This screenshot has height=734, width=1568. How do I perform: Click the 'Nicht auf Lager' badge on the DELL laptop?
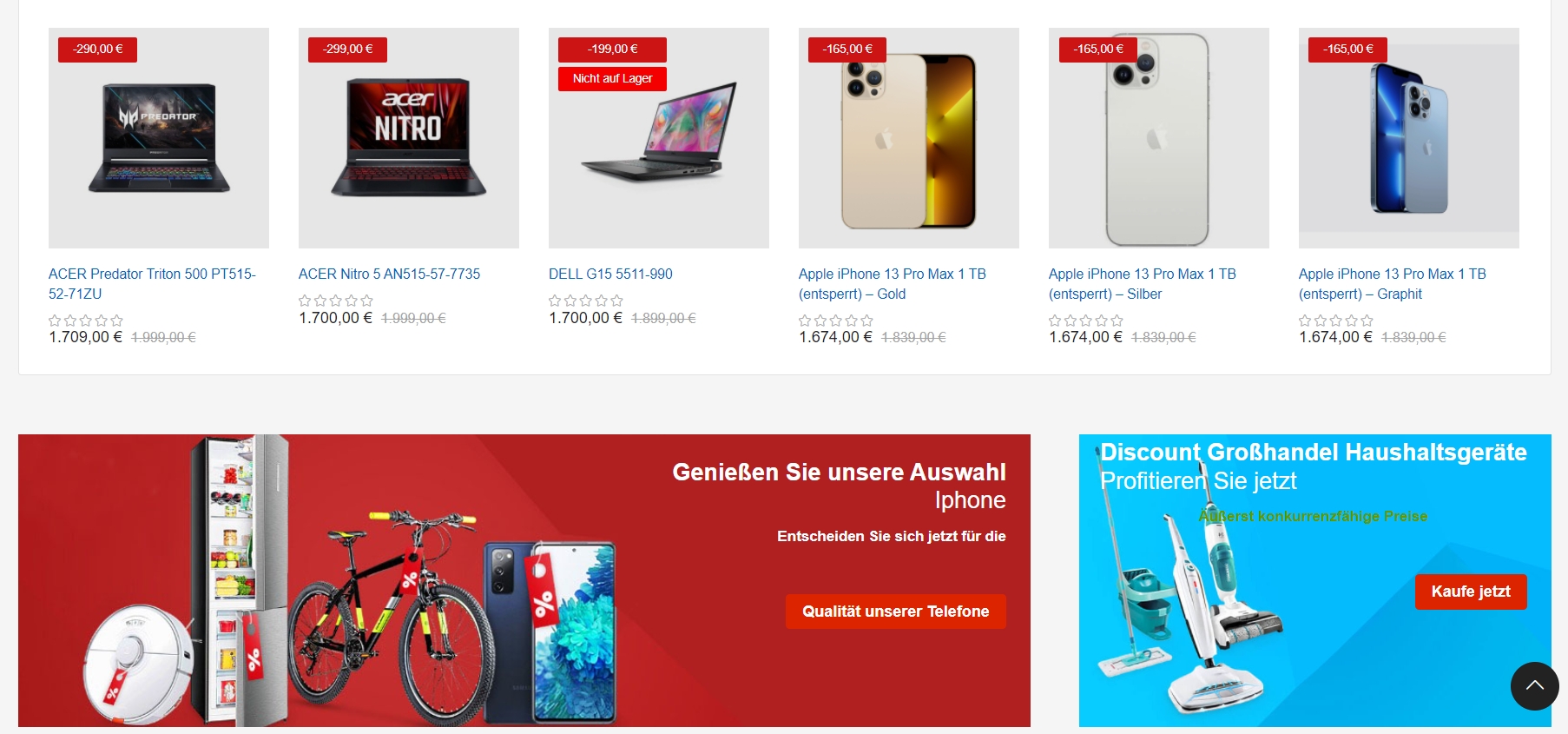(x=612, y=78)
